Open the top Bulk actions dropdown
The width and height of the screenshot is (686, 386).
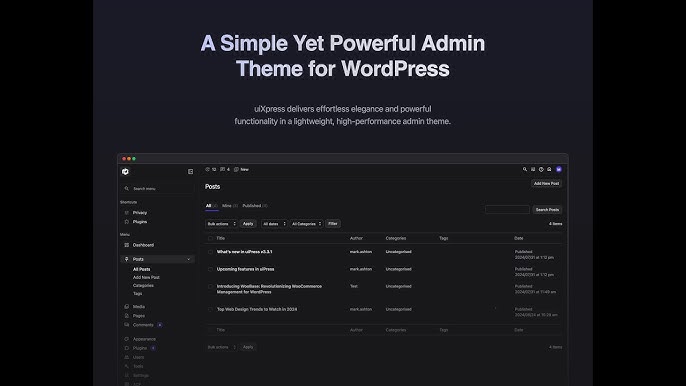[x=221, y=224]
